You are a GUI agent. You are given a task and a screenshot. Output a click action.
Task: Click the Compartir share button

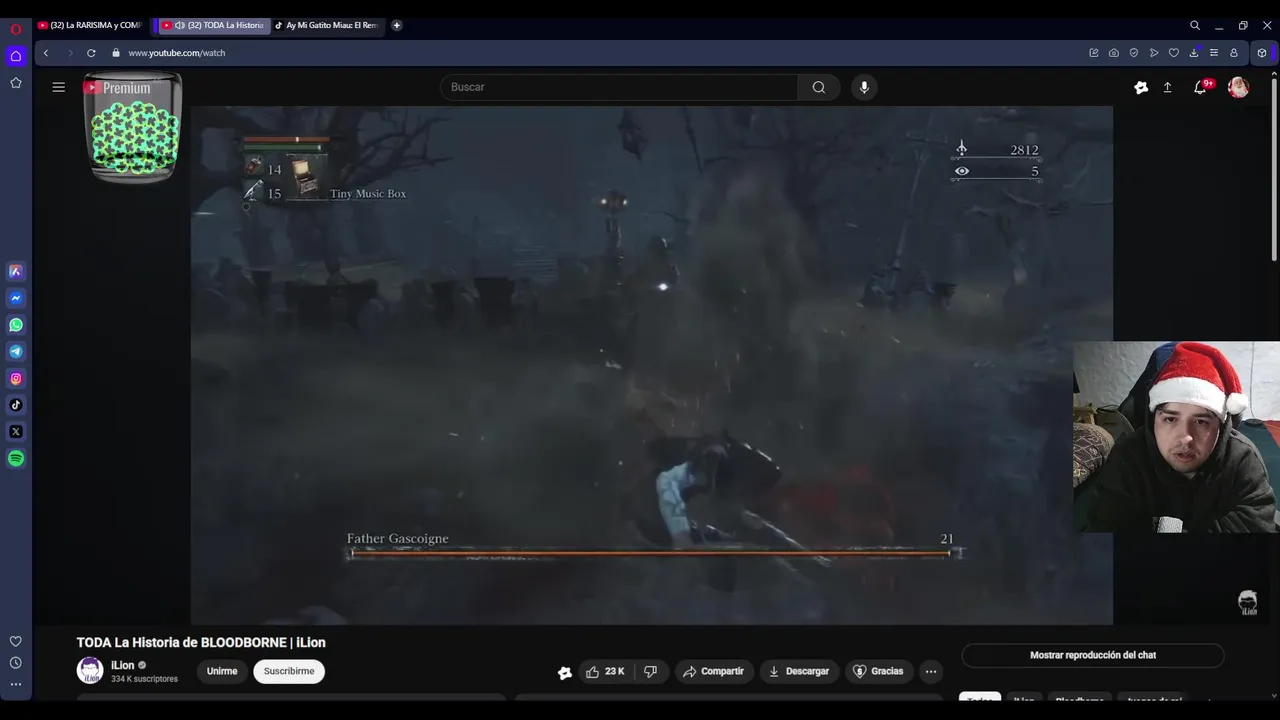(713, 671)
